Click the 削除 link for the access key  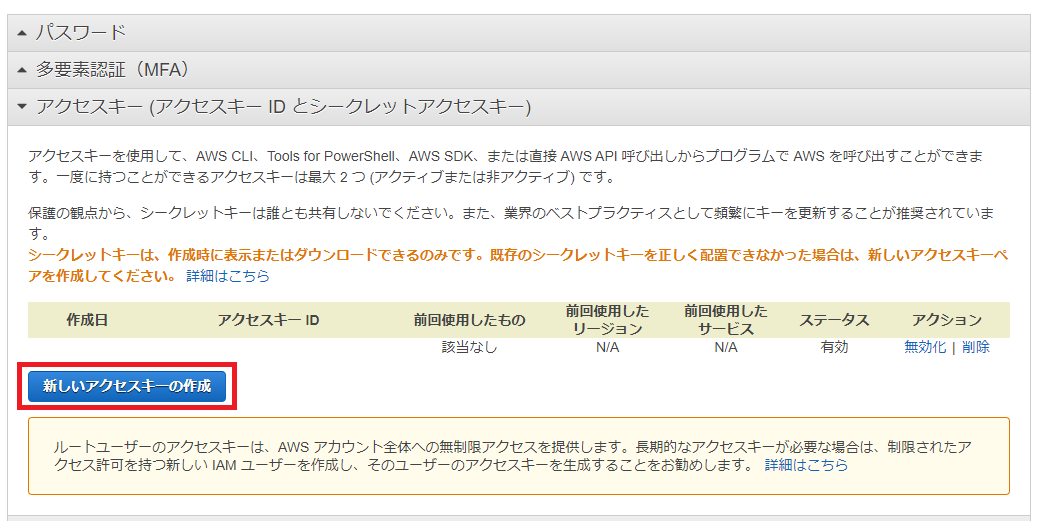[976, 347]
